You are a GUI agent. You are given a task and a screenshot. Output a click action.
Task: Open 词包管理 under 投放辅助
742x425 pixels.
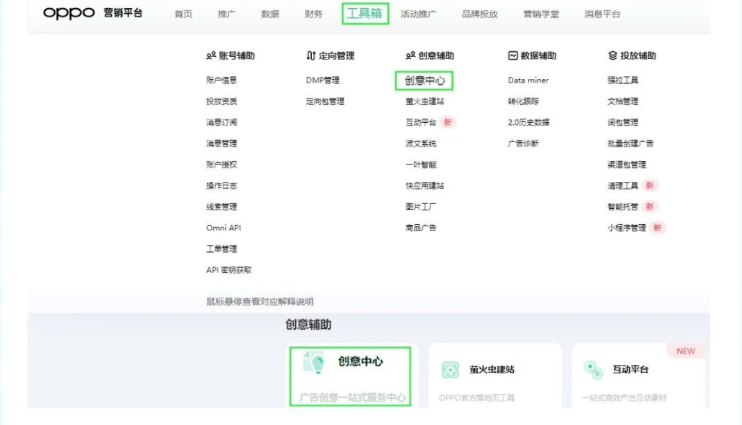(623, 123)
